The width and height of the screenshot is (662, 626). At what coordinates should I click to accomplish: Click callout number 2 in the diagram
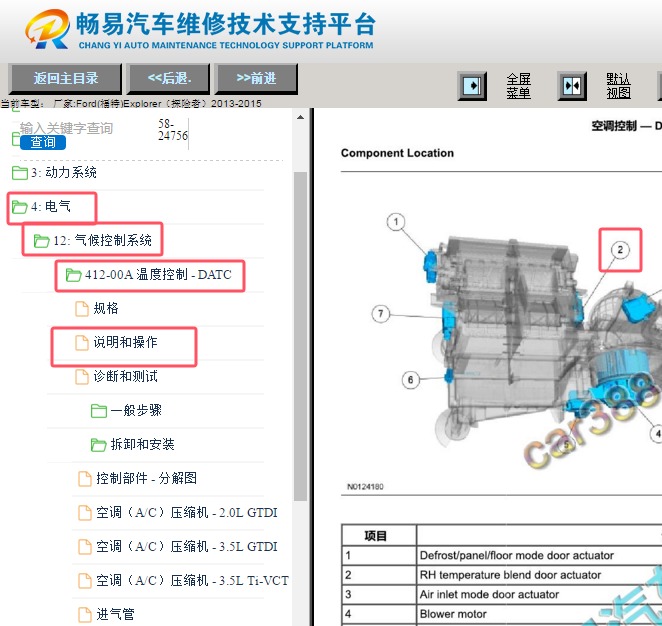click(620, 249)
